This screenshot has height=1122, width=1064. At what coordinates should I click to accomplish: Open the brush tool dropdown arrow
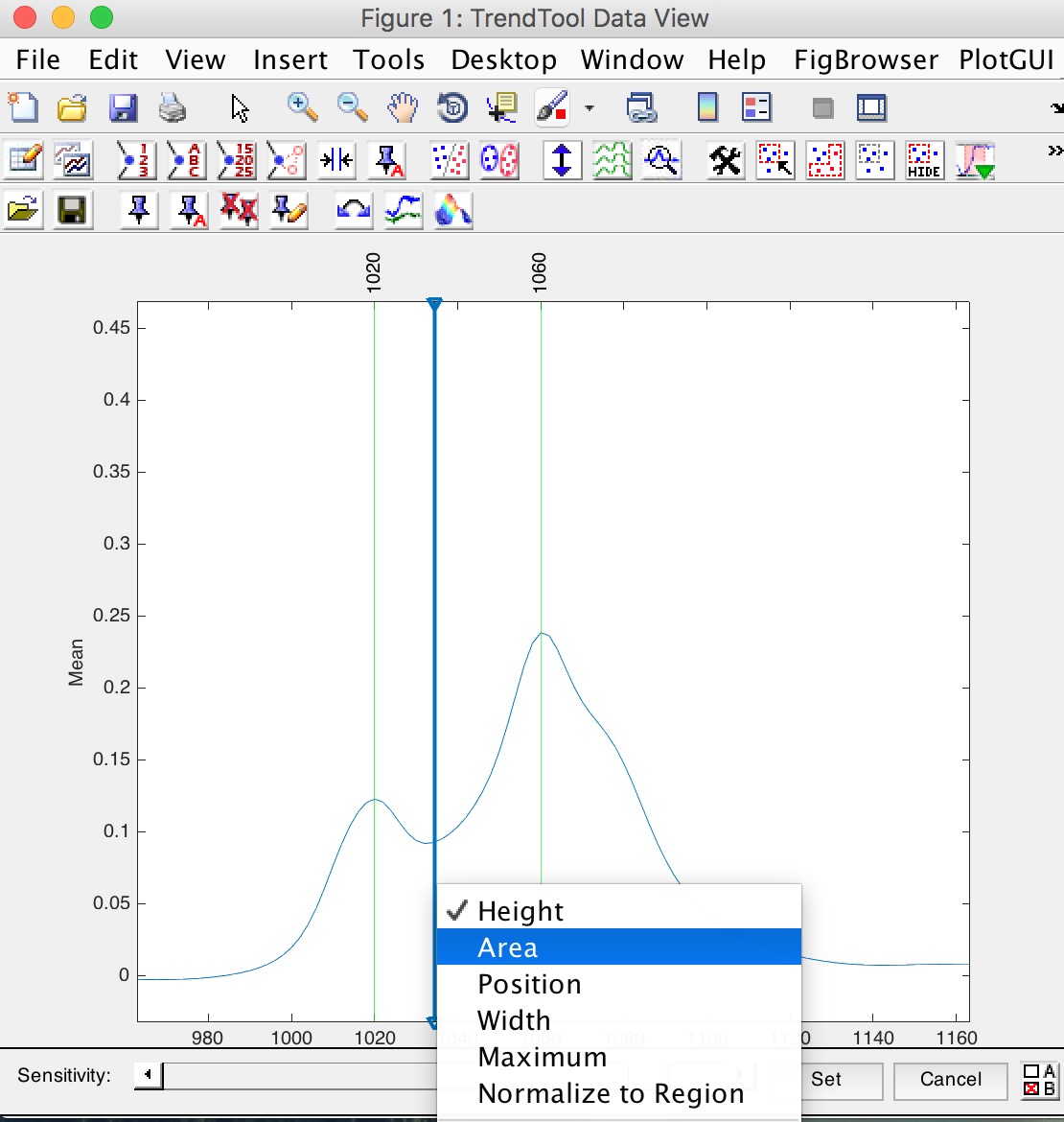point(589,108)
